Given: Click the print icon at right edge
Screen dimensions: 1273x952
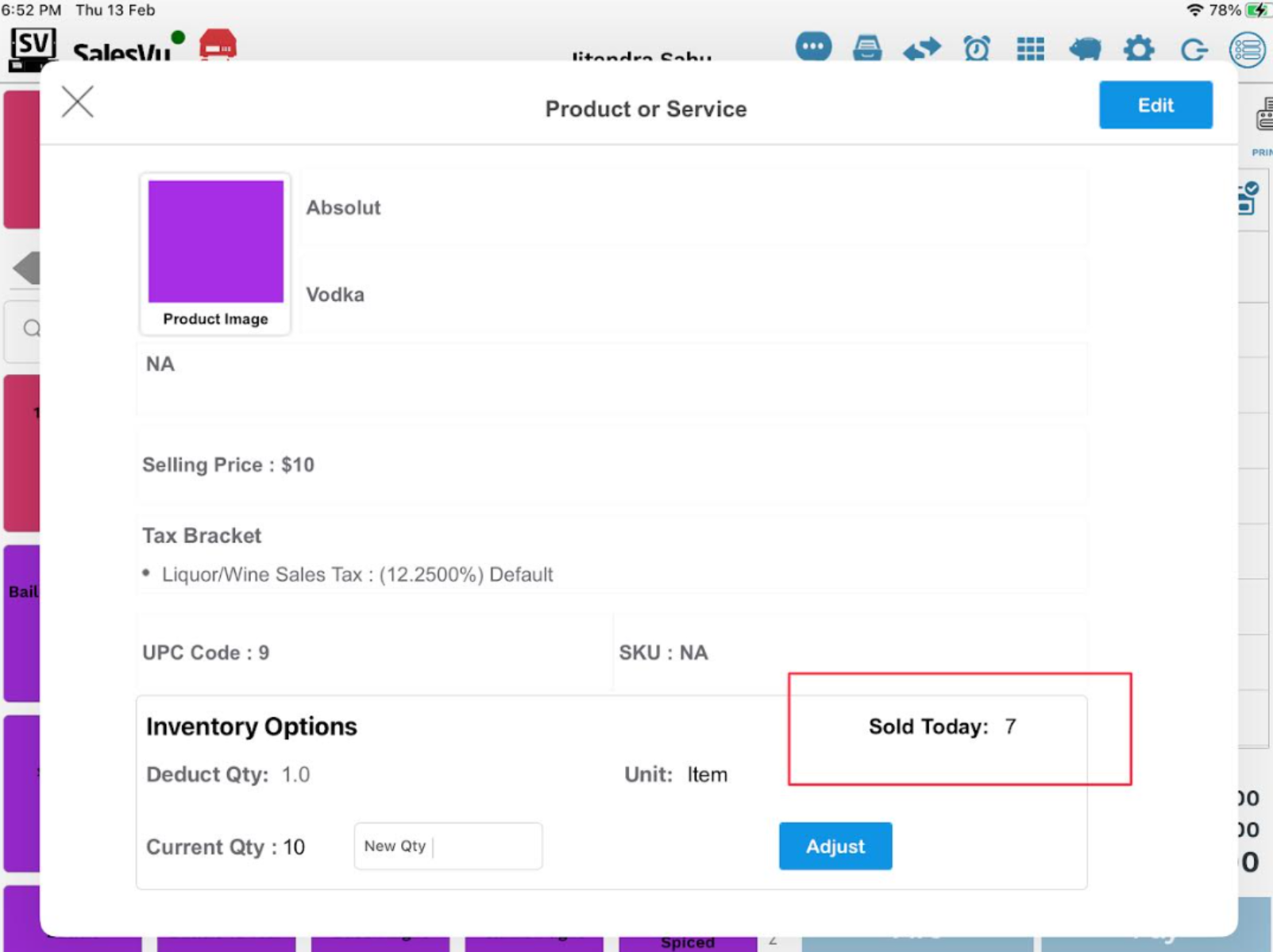Looking at the screenshot, I should 1263,115.
